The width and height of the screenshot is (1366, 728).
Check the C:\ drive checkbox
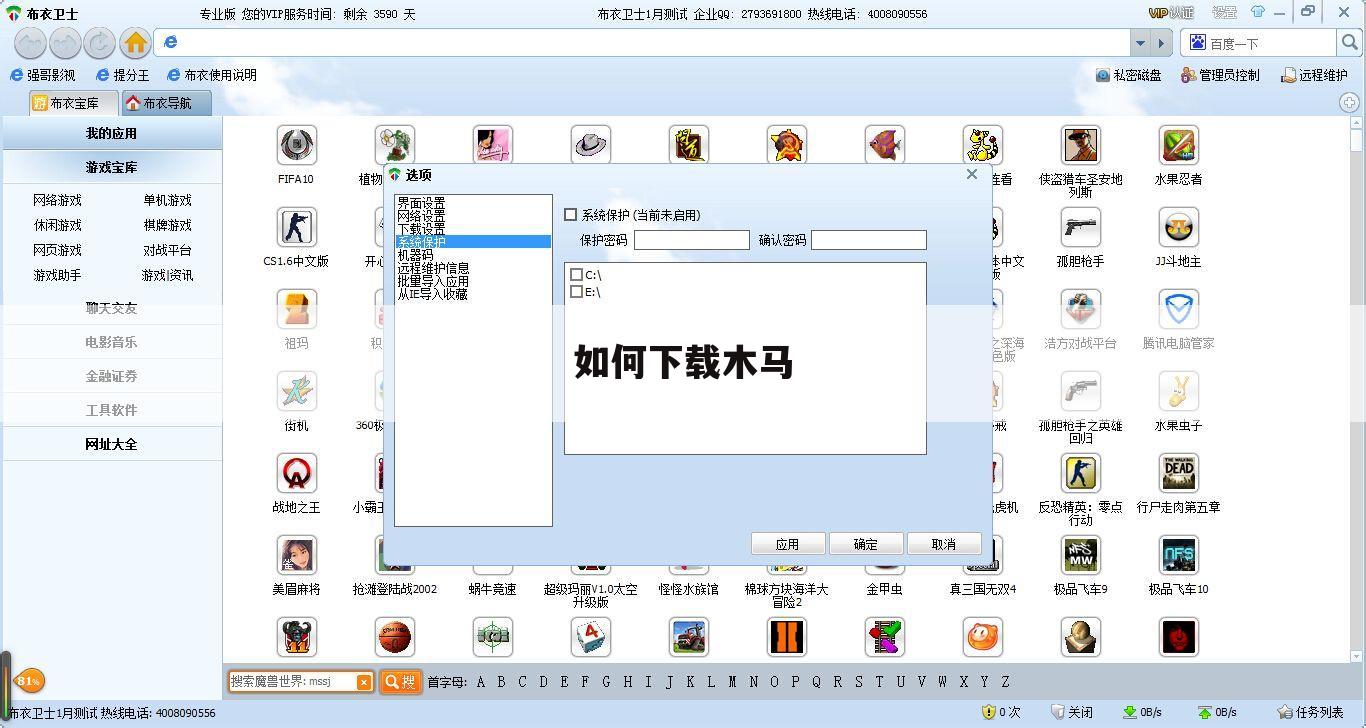point(576,274)
